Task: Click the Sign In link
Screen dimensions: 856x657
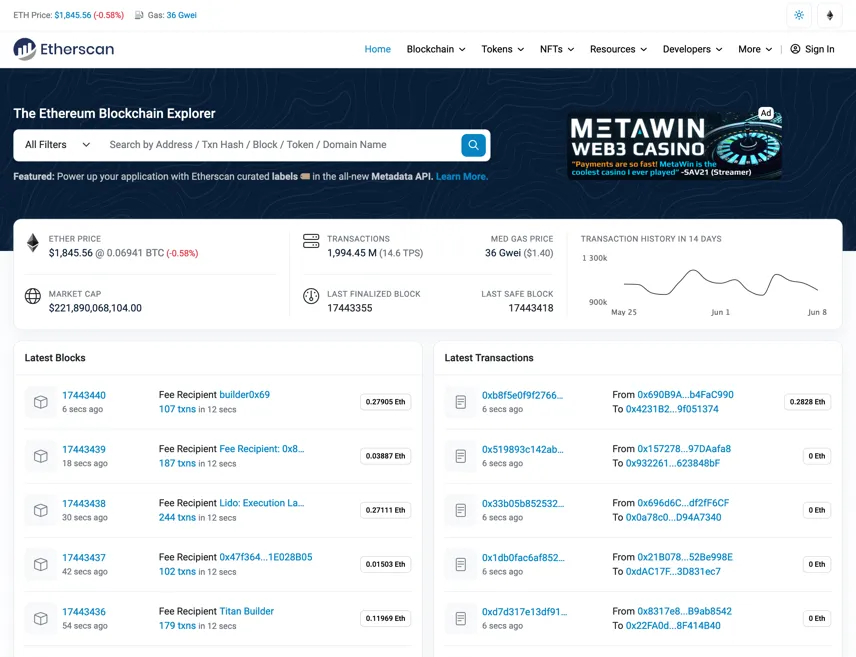Action: (x=812, y=49)
